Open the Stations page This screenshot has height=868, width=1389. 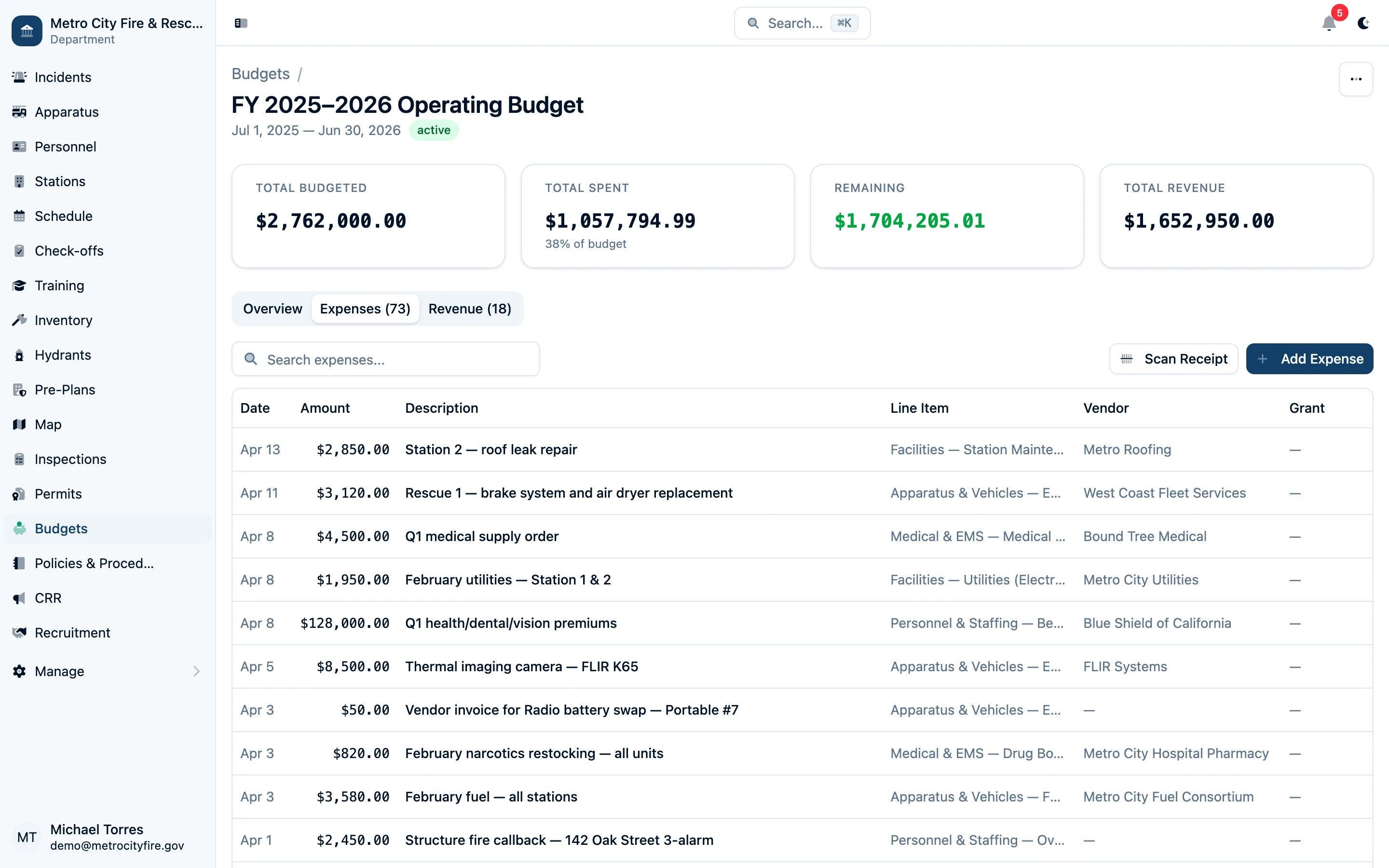pyautogui.click(x=60, y=181)
